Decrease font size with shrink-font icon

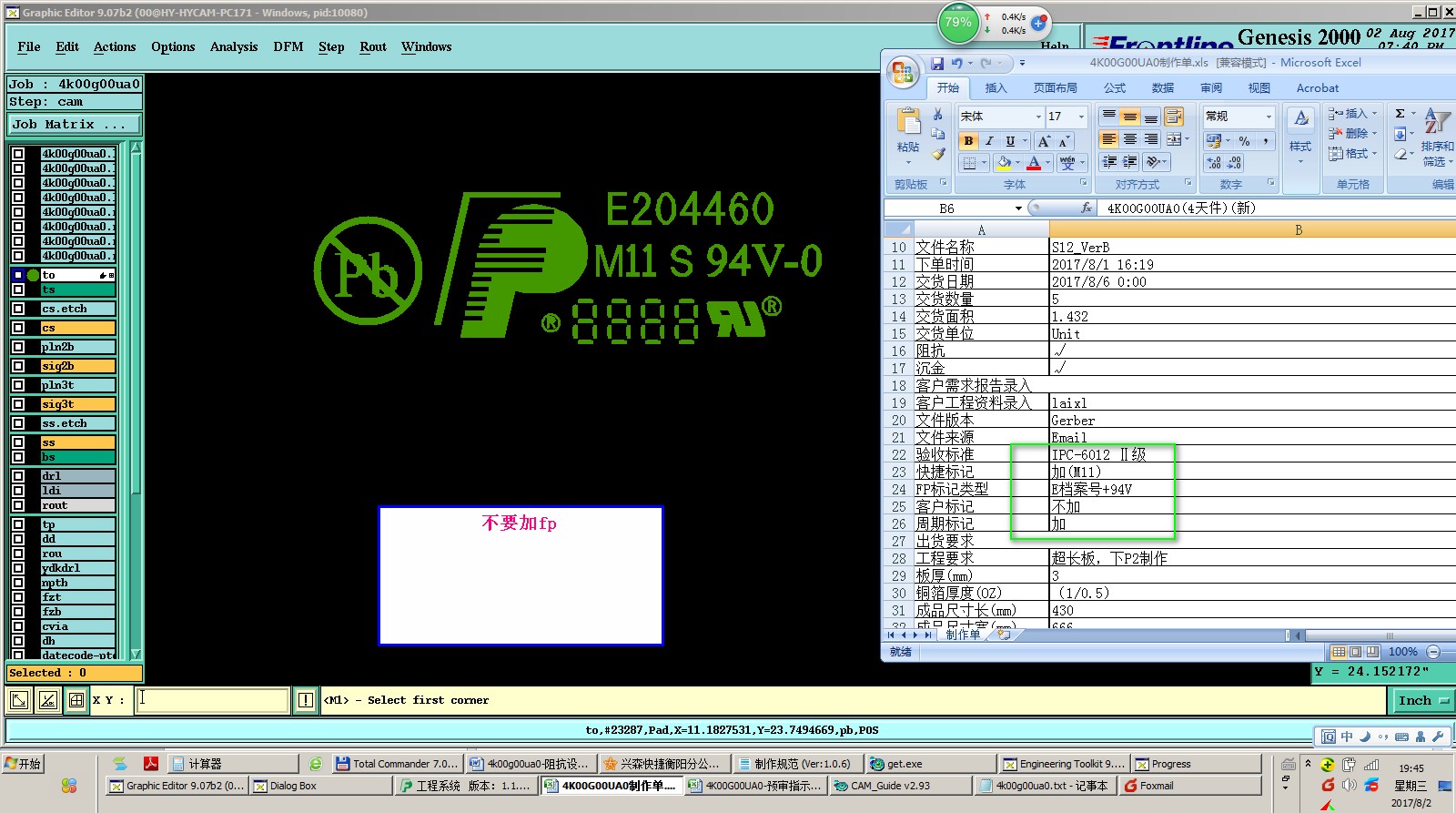[x=1064, y=141]
